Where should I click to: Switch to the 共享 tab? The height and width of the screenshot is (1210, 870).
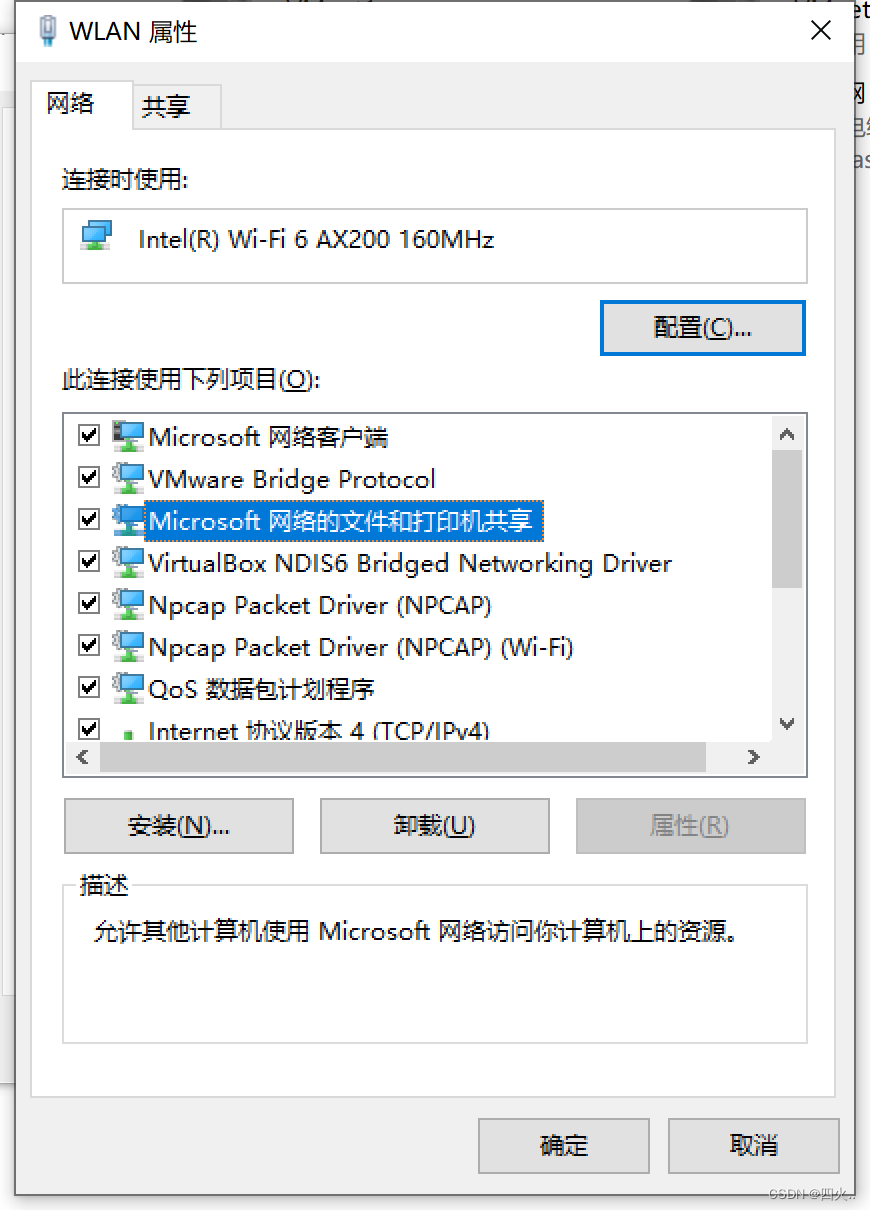point(166,106)
